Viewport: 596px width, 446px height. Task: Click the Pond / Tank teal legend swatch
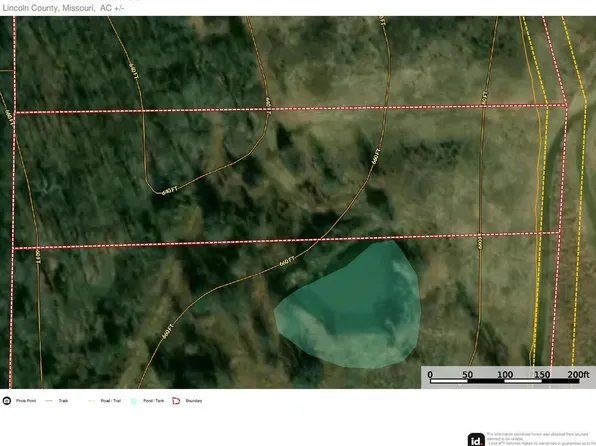tap(133, 401)
